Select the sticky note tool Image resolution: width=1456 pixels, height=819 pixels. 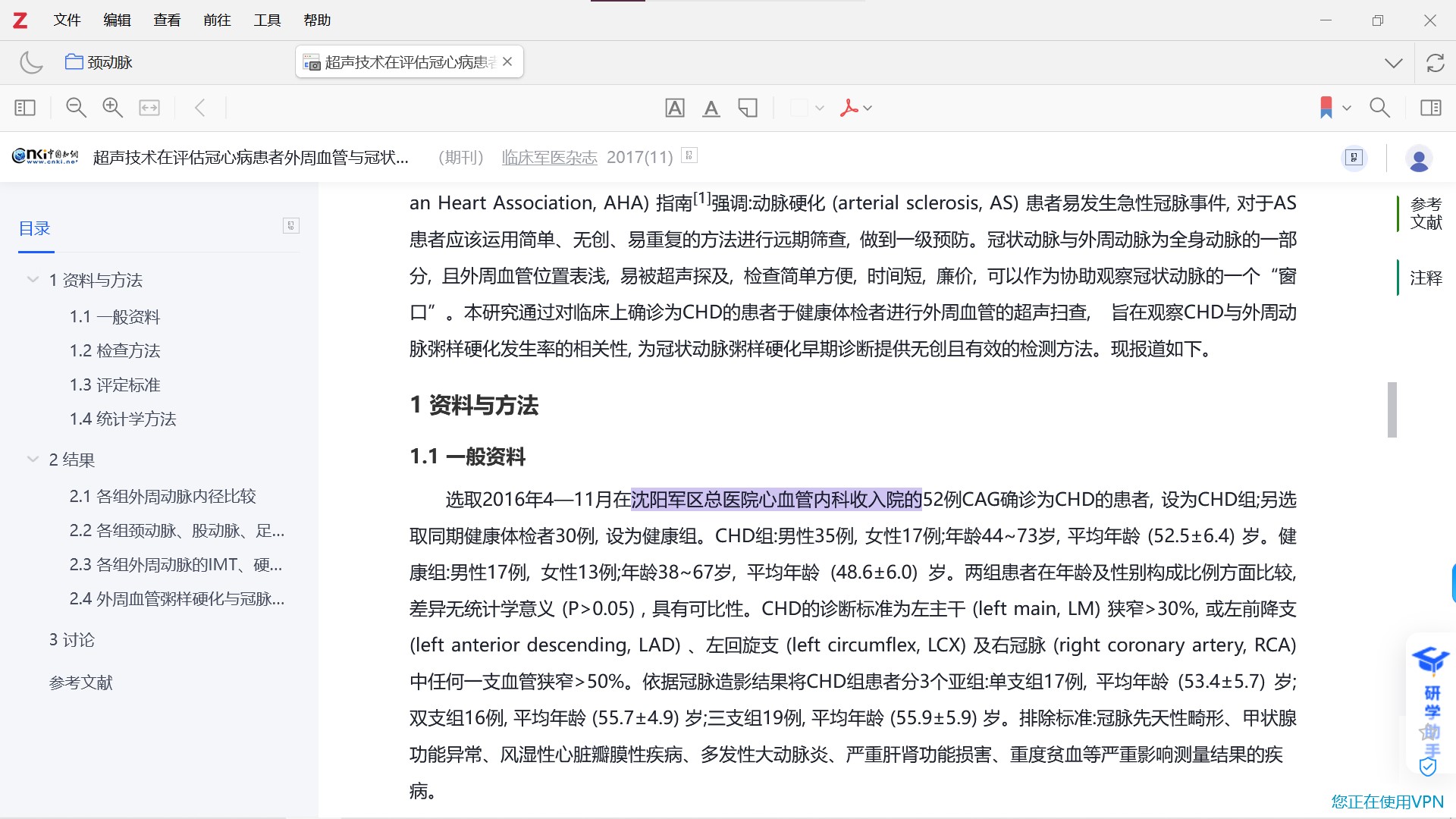tap(748, 108)
